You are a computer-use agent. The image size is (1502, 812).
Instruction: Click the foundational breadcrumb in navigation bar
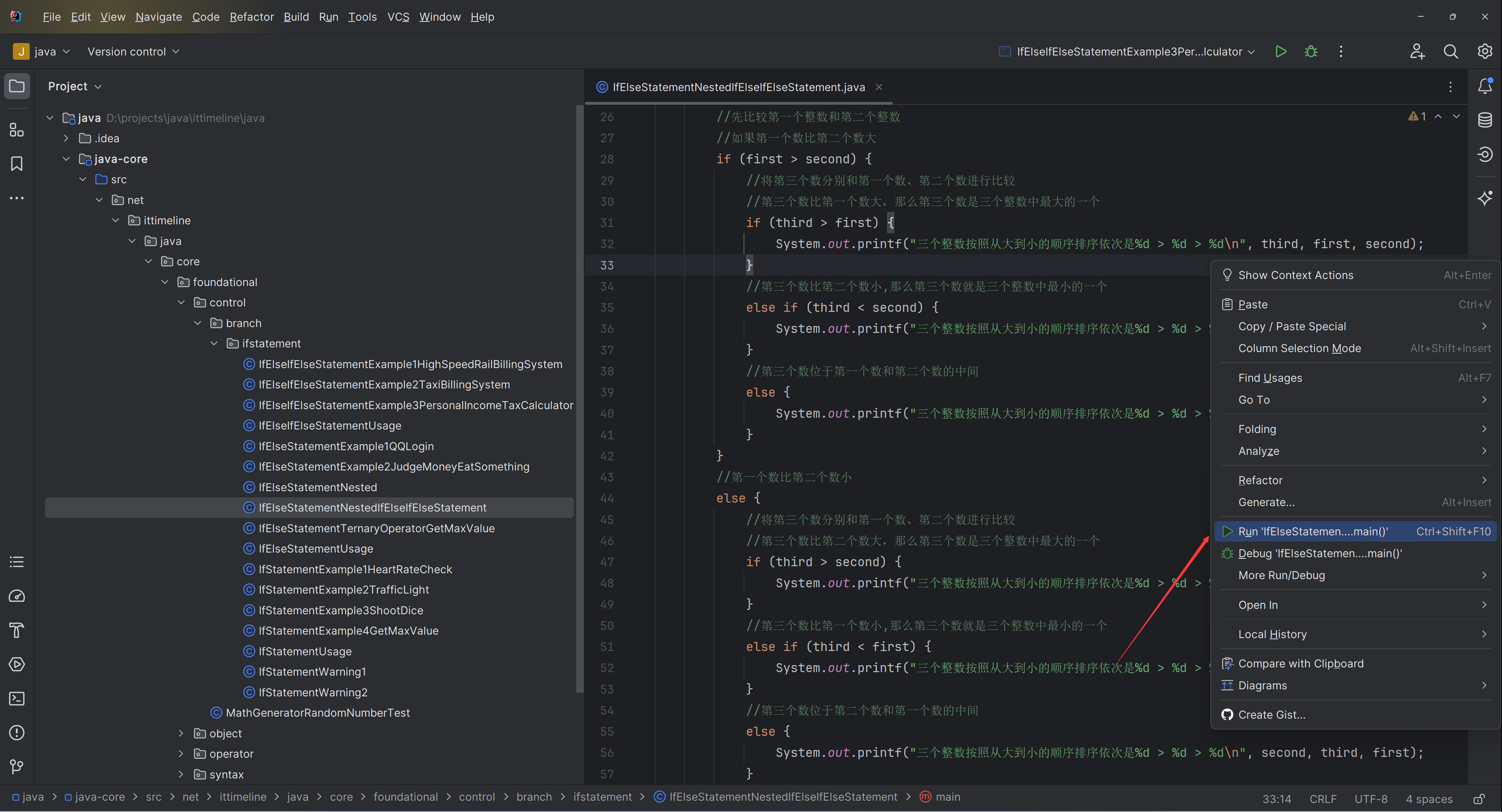(405, 797)
